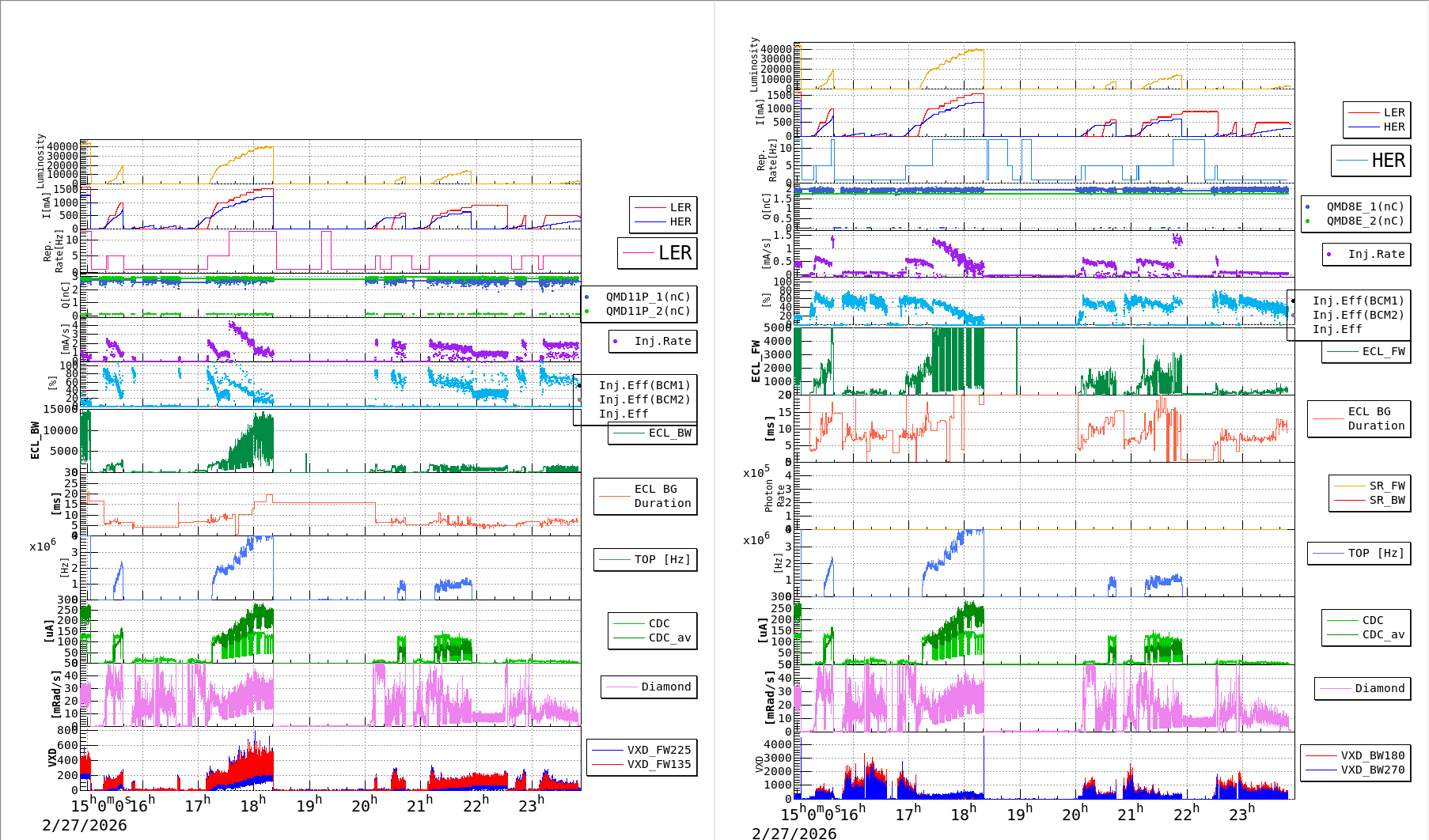Click the ECL_FW vertical axis title

[756, 361]
